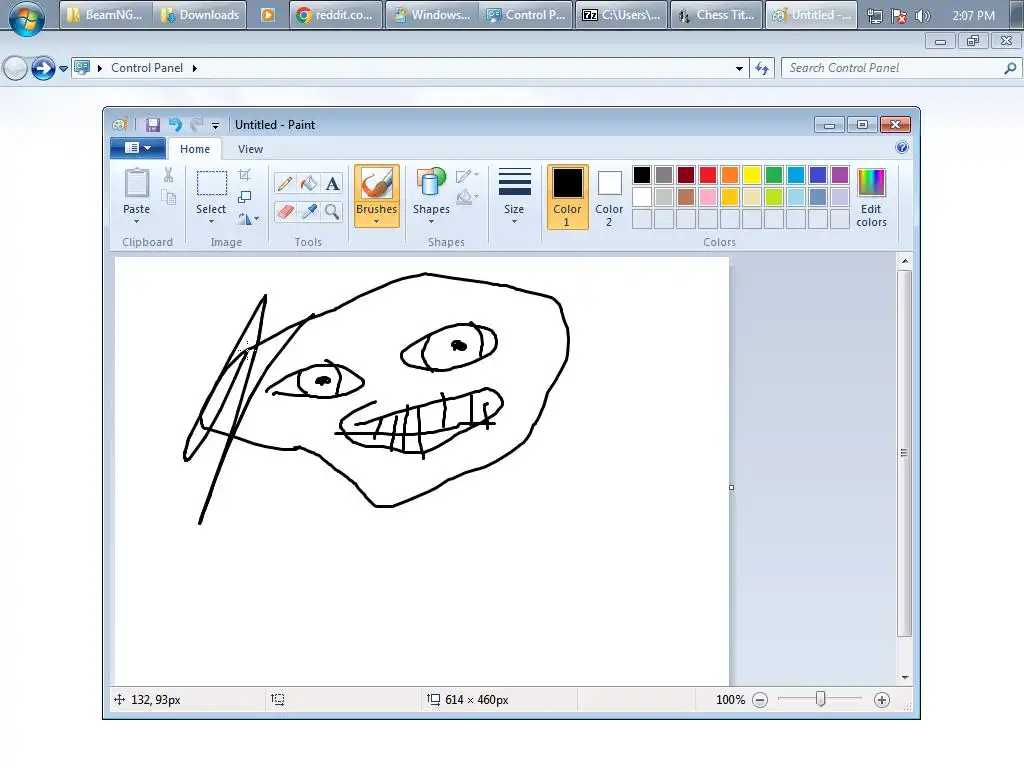
Task: Click the Windows Start orb
Action: tap(27, 18)
